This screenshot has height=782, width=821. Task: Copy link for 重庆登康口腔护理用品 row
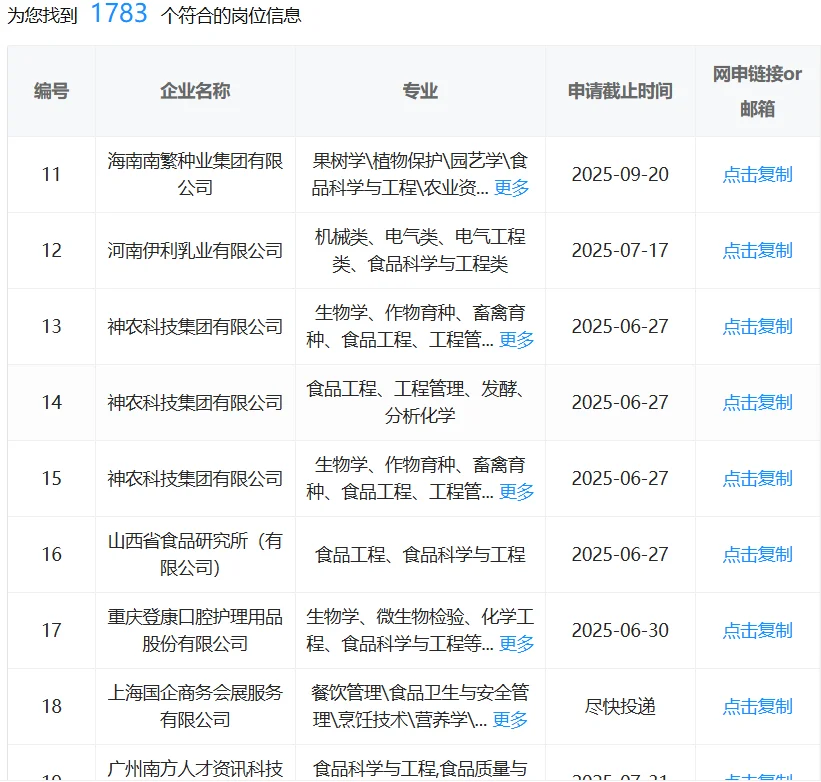757,630
